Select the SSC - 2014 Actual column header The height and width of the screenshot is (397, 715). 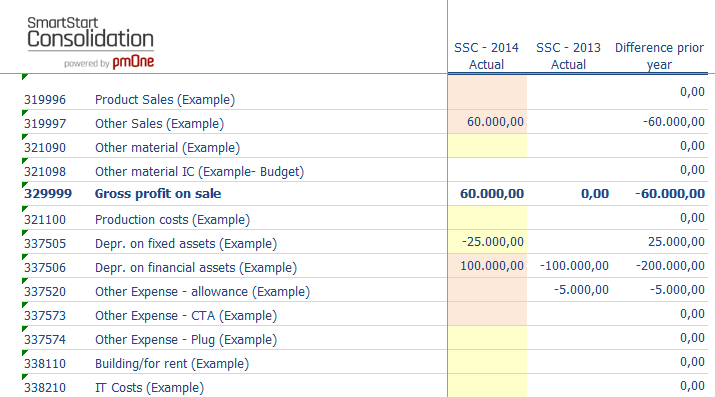coord(486,56)
